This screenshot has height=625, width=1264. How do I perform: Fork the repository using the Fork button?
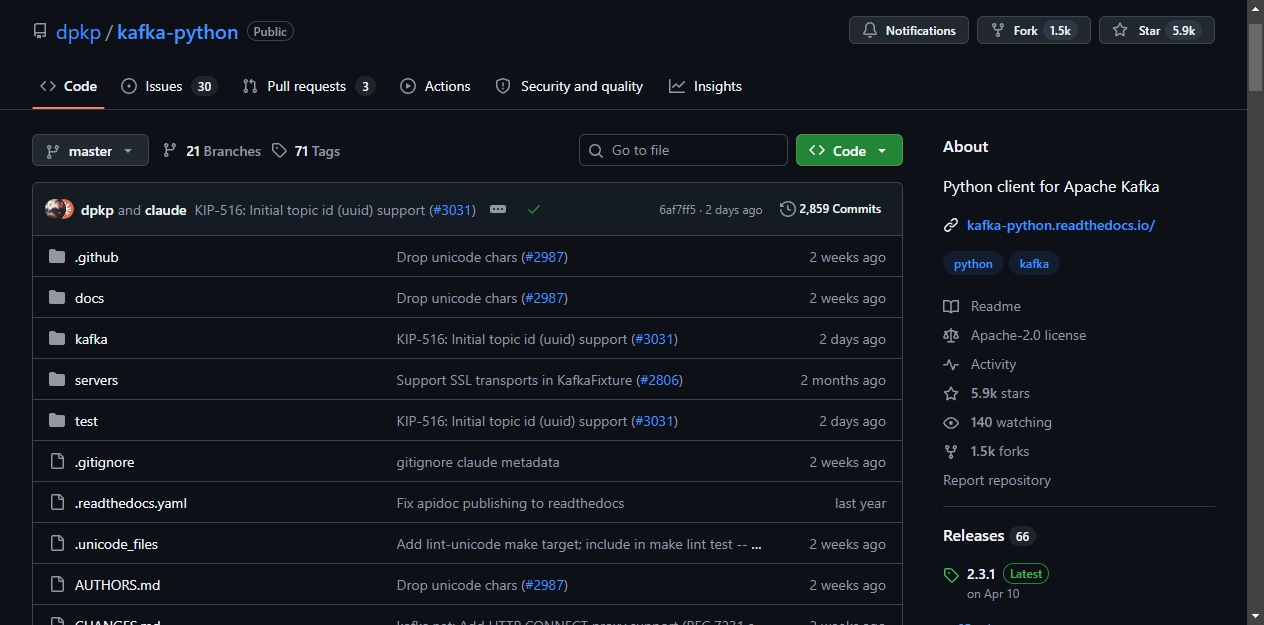coord(1033,30)
